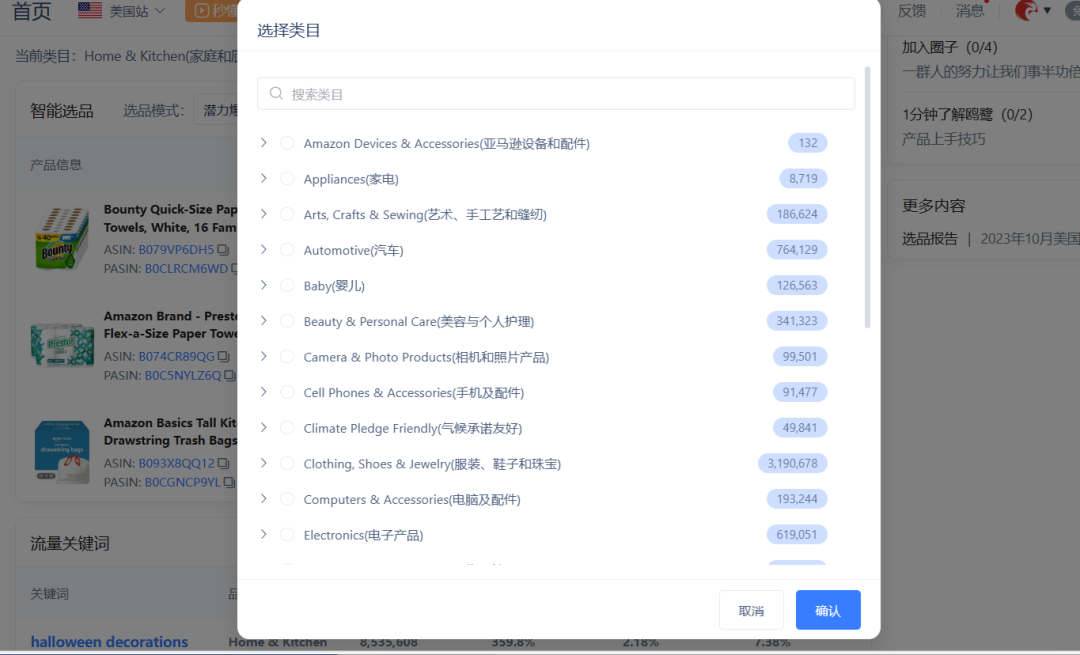Open Amazon Basics trash bags thumbnail
Viewport: 1080px width, 655px height.
(x=62, y=451)
